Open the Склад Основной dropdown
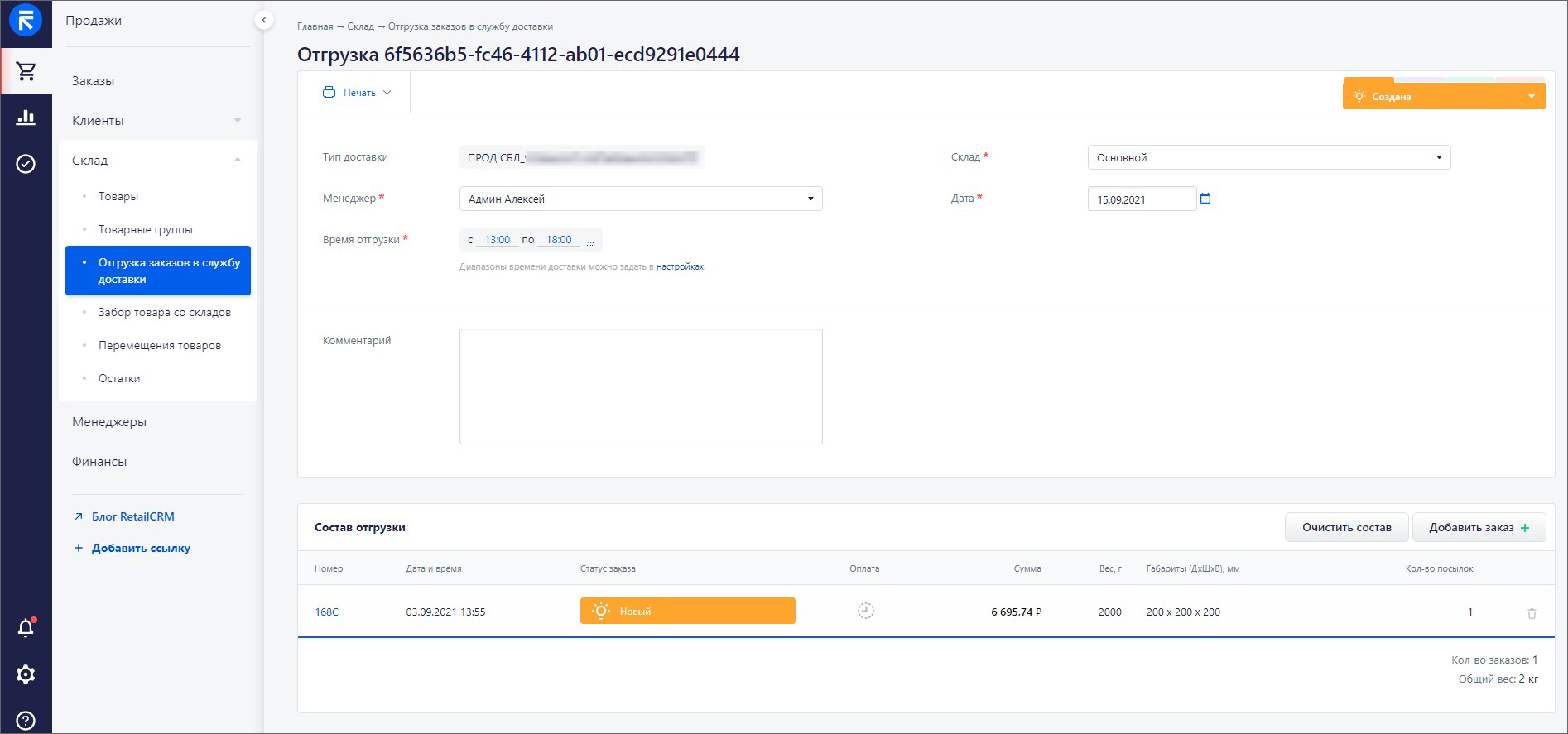The height and width of the screenshot is (734, 1568). 1269,157
